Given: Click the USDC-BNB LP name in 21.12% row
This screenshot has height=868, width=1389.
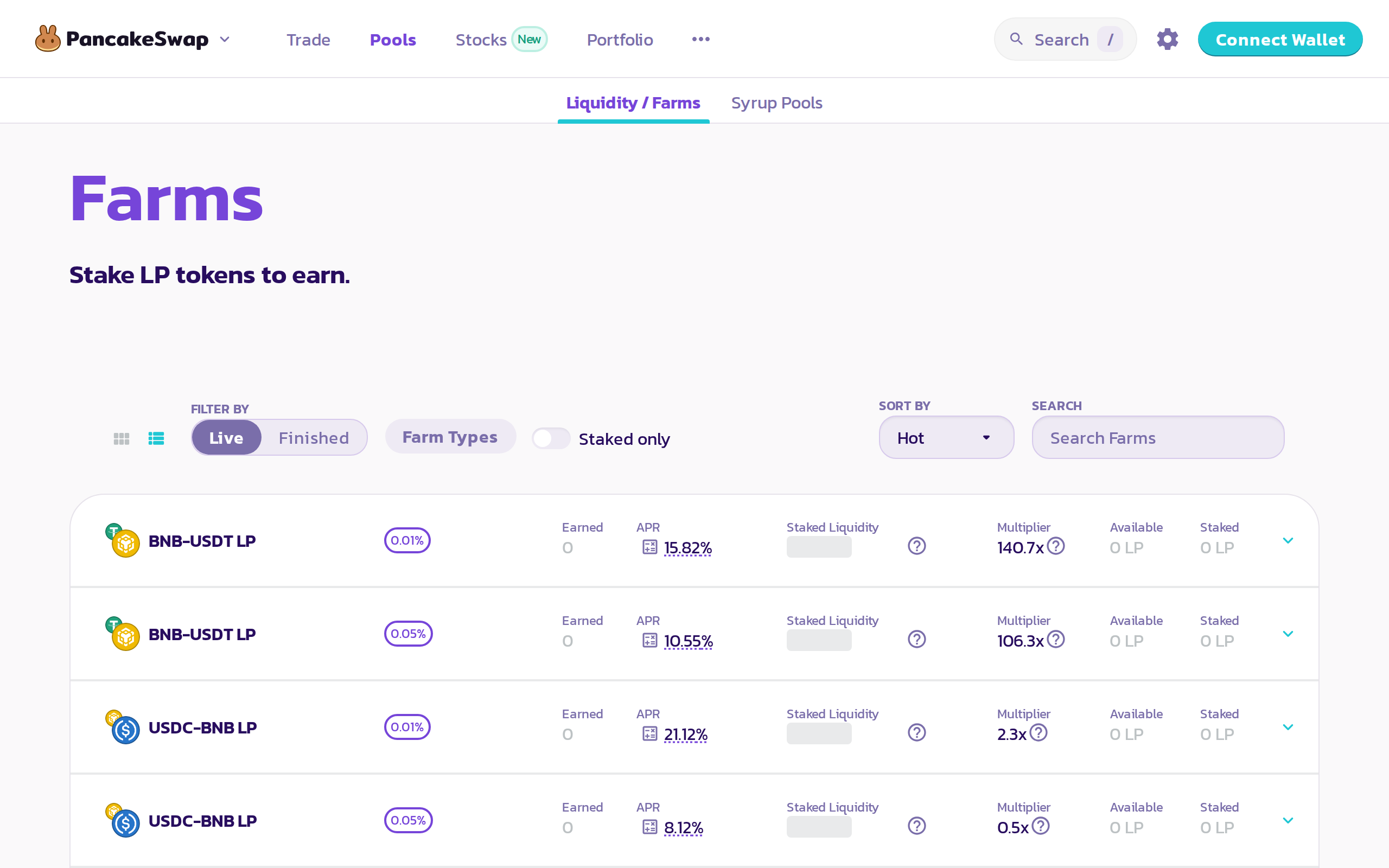Looking at the screenshot, I should tap(202, 727).
